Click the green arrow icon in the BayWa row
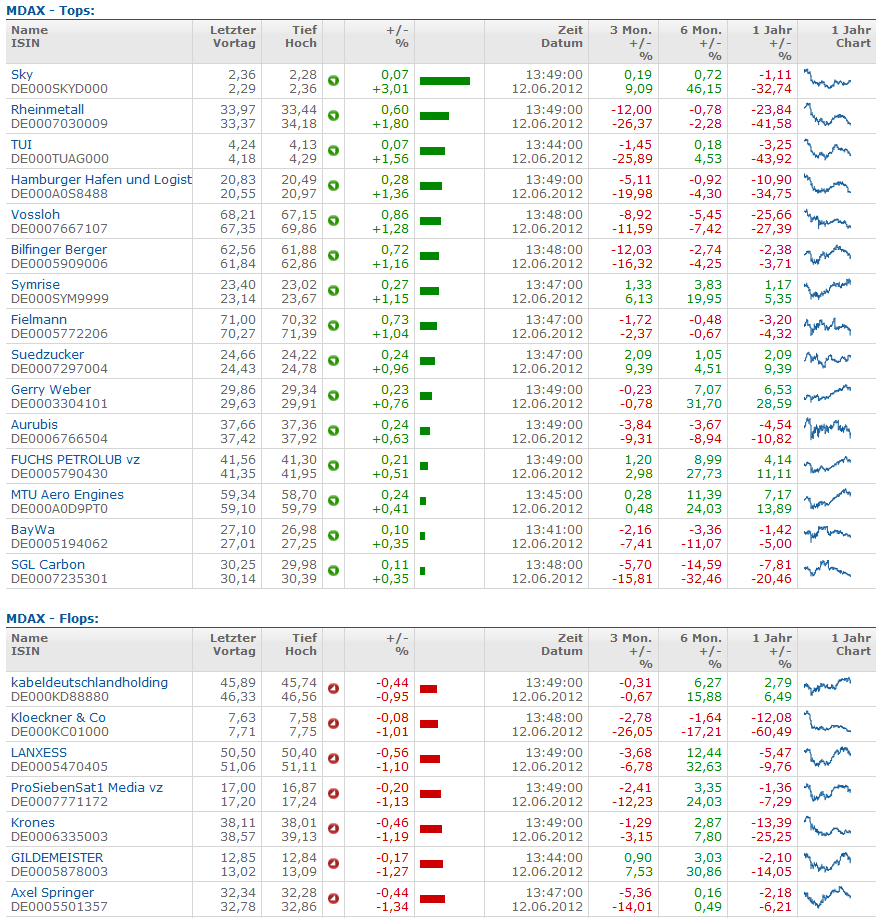 coord(333,536)
